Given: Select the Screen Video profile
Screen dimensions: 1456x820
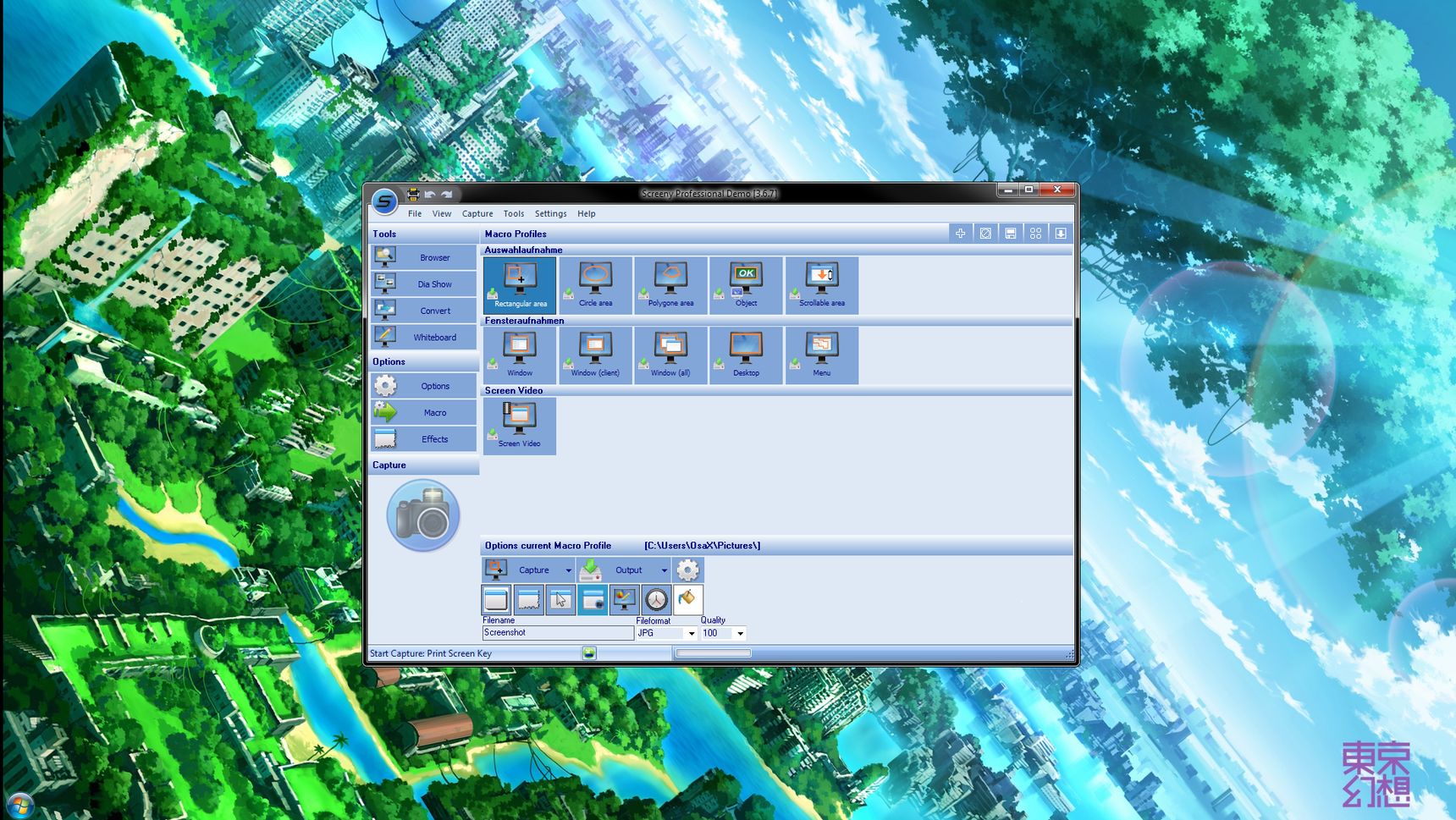Looking at the screenshot, I should click(x=520, y=426).
